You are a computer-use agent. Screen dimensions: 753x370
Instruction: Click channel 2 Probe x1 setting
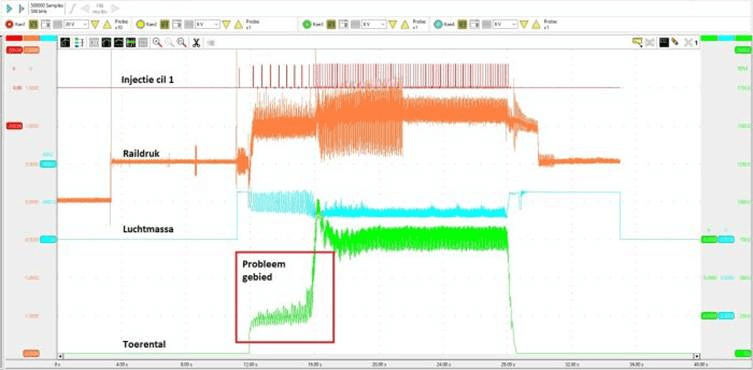point(252,24)
